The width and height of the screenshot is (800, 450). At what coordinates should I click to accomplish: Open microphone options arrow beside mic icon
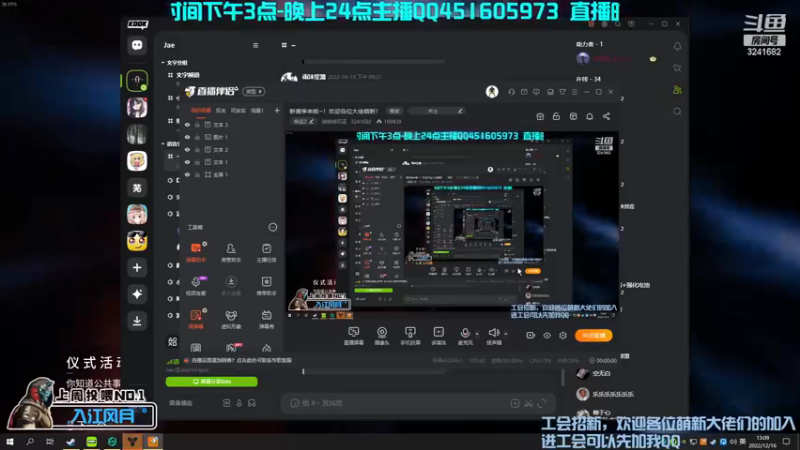point(477,334)
